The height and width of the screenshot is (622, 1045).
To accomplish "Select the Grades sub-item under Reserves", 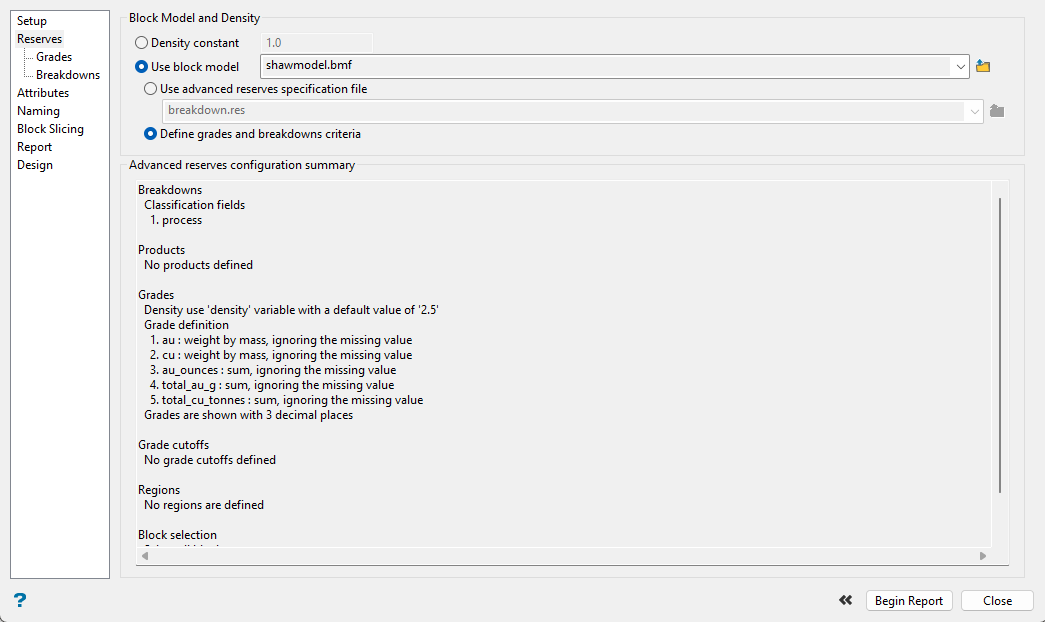I will pyautogui.click(x=54, y=57).
